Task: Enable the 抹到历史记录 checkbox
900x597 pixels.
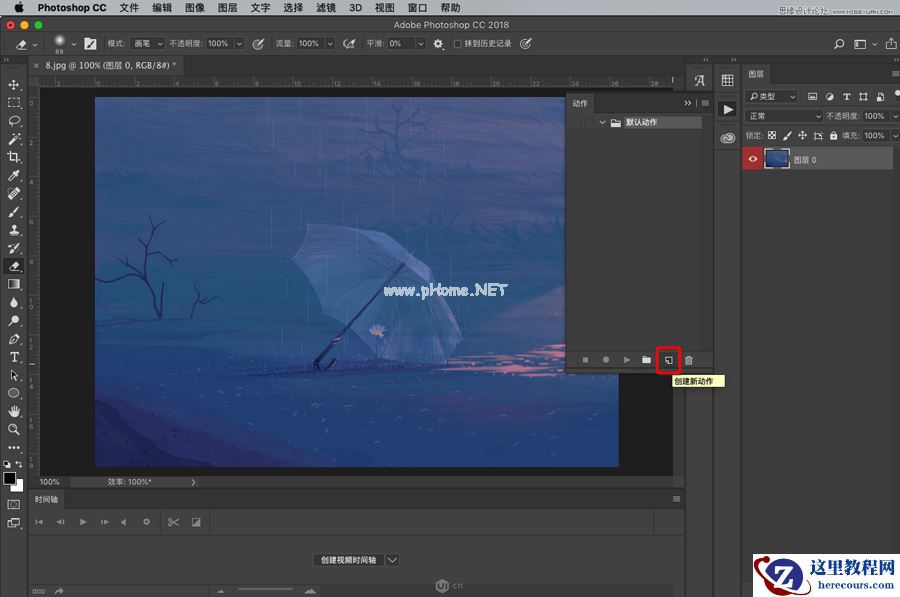Action: tap(458, 44)
